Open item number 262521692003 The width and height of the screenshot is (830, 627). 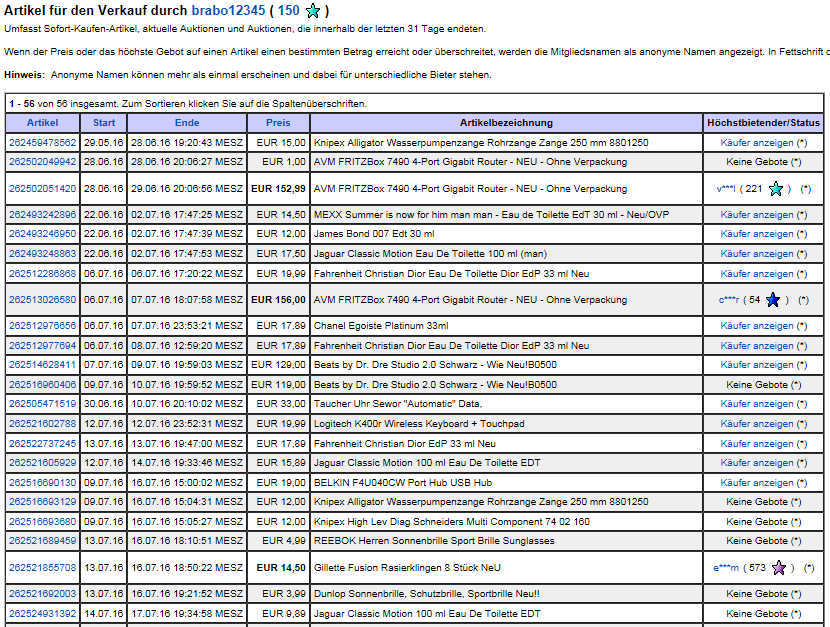pyautogui.click(x=42, y=594)
